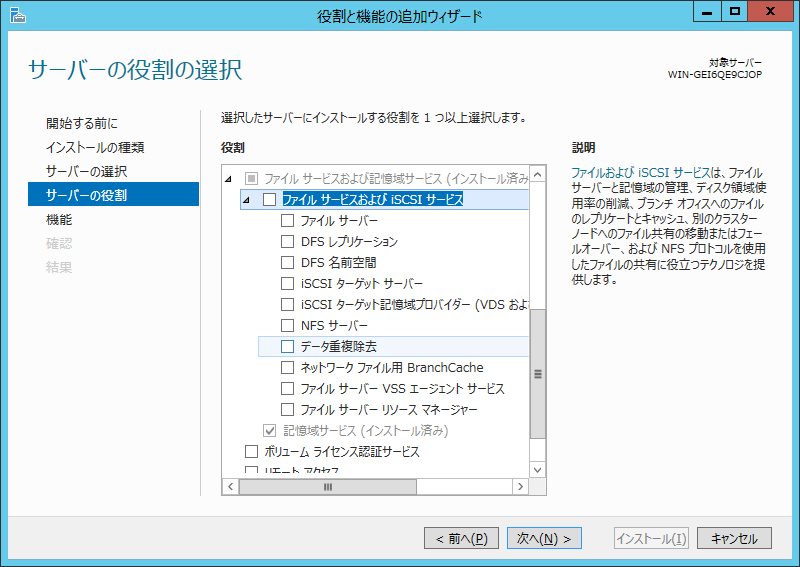Select iSCSI ターゲット サーバー checkbox

[288, 284]
